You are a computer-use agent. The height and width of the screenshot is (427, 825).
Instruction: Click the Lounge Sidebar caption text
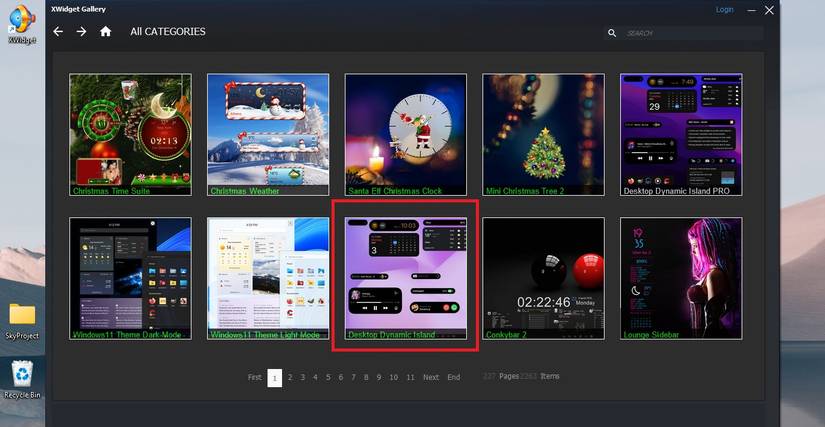[x=651, y=334]
